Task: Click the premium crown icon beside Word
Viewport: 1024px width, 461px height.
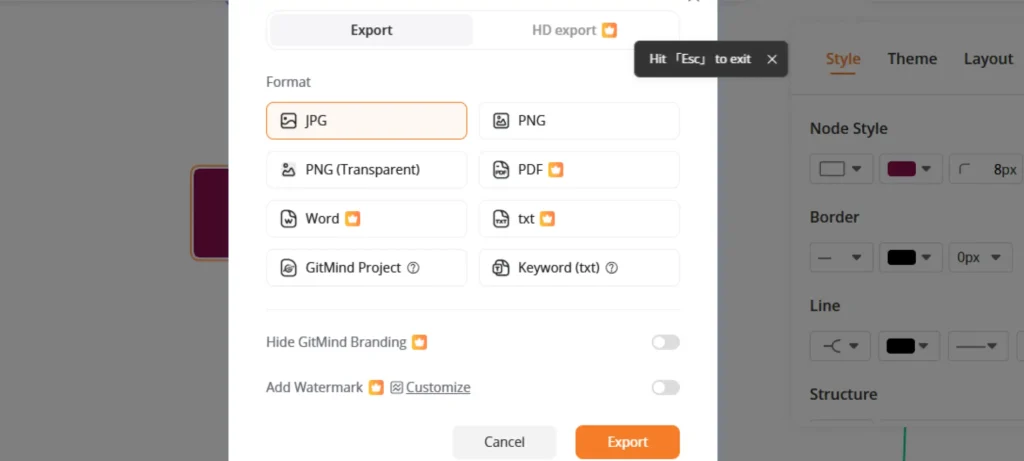Action: point(353,219)
